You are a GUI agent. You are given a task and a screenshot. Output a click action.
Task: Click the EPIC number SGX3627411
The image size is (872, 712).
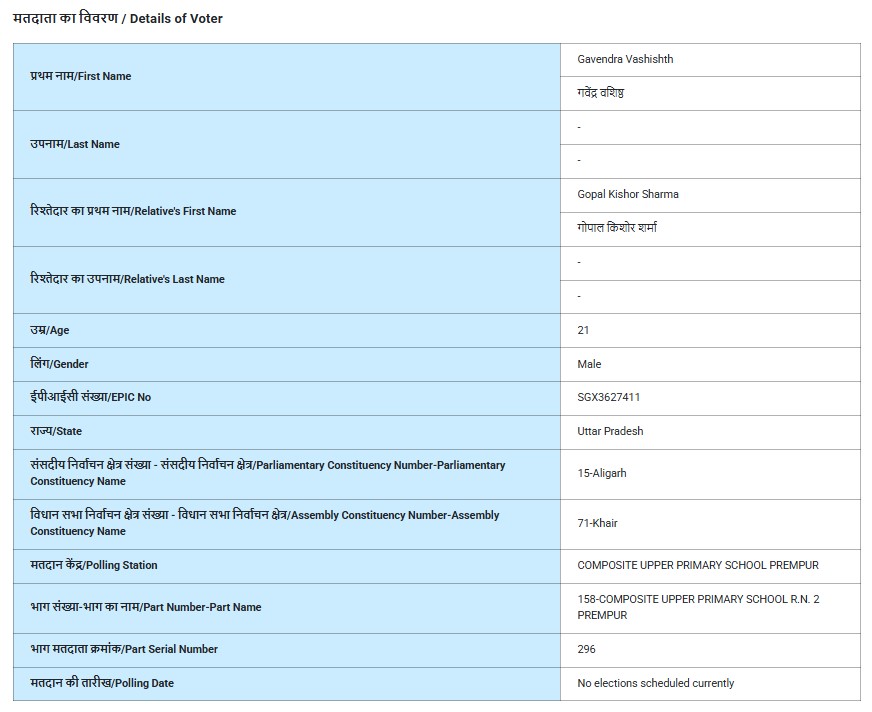coord(609,397)
